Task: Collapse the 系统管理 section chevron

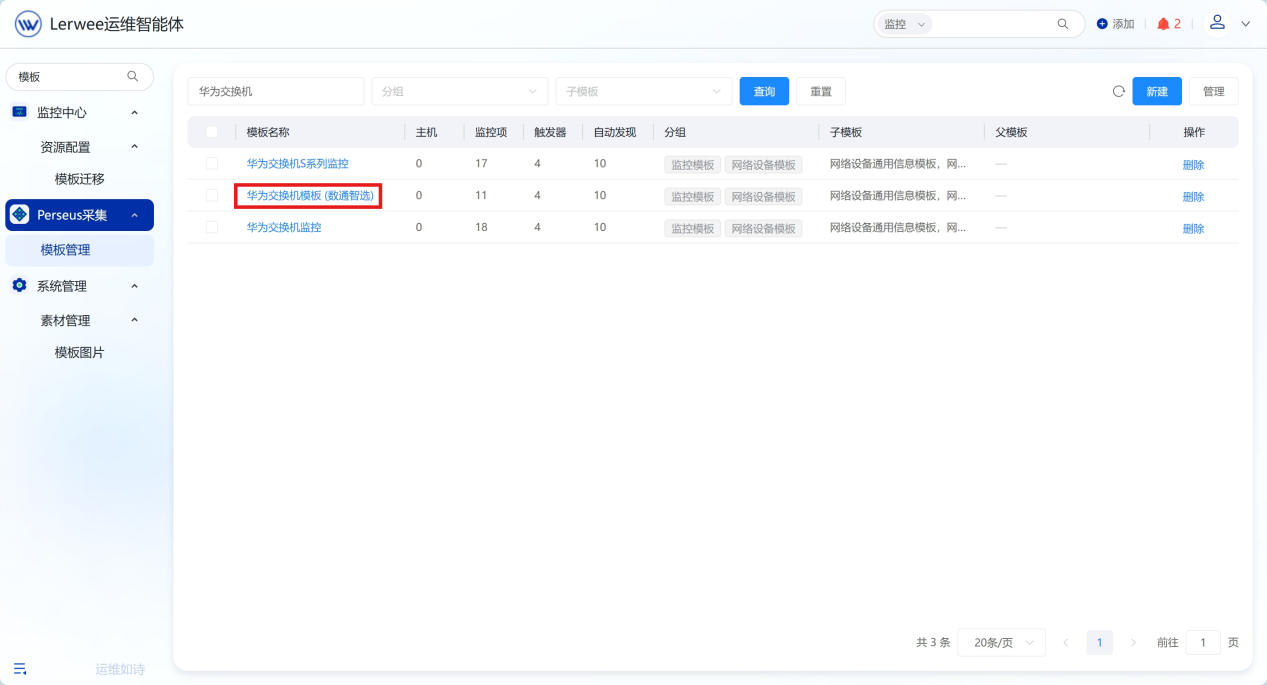Action: click(x=135, y=286)
